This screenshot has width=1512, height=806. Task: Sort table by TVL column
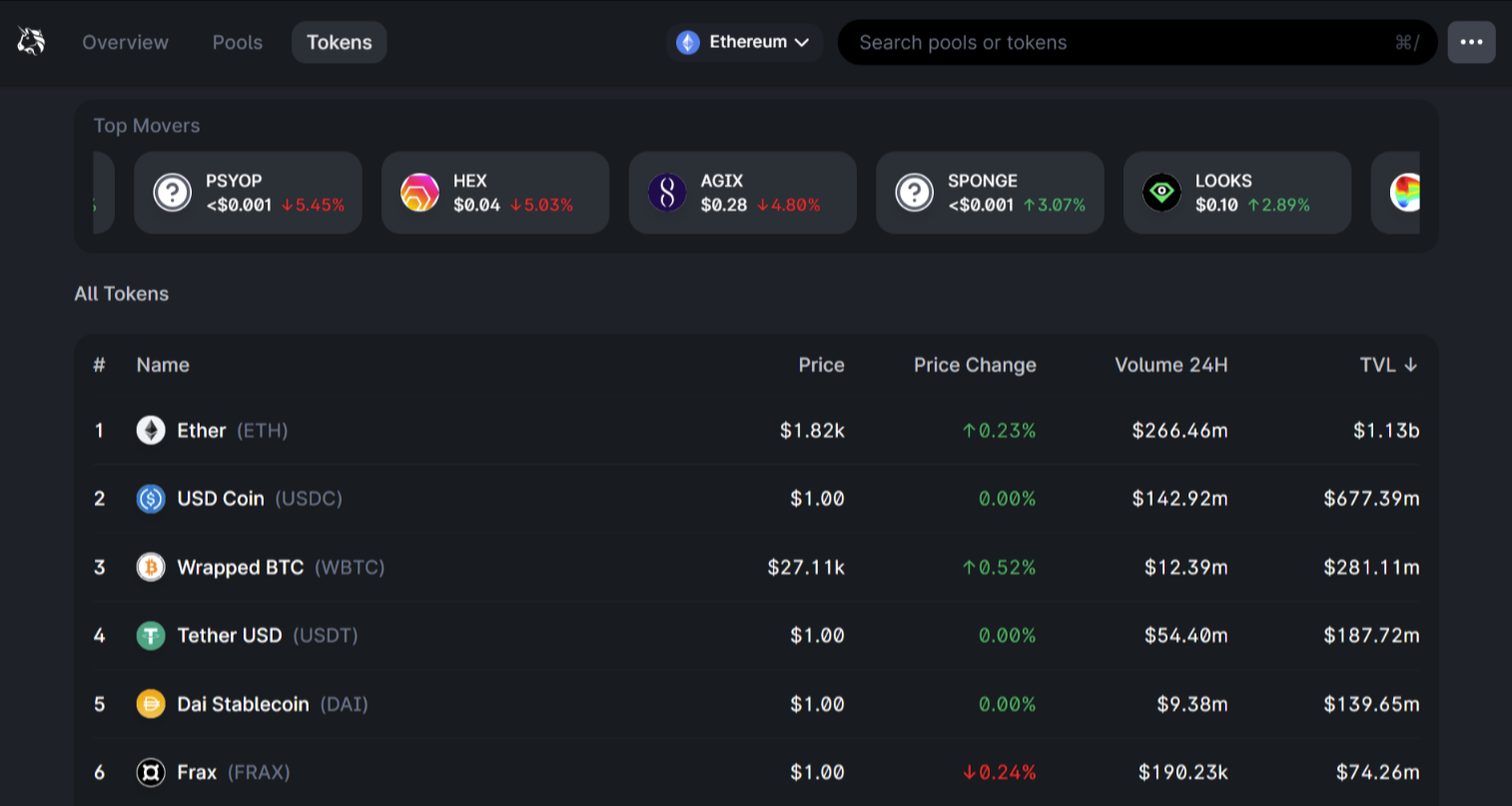pos(1388,366)
